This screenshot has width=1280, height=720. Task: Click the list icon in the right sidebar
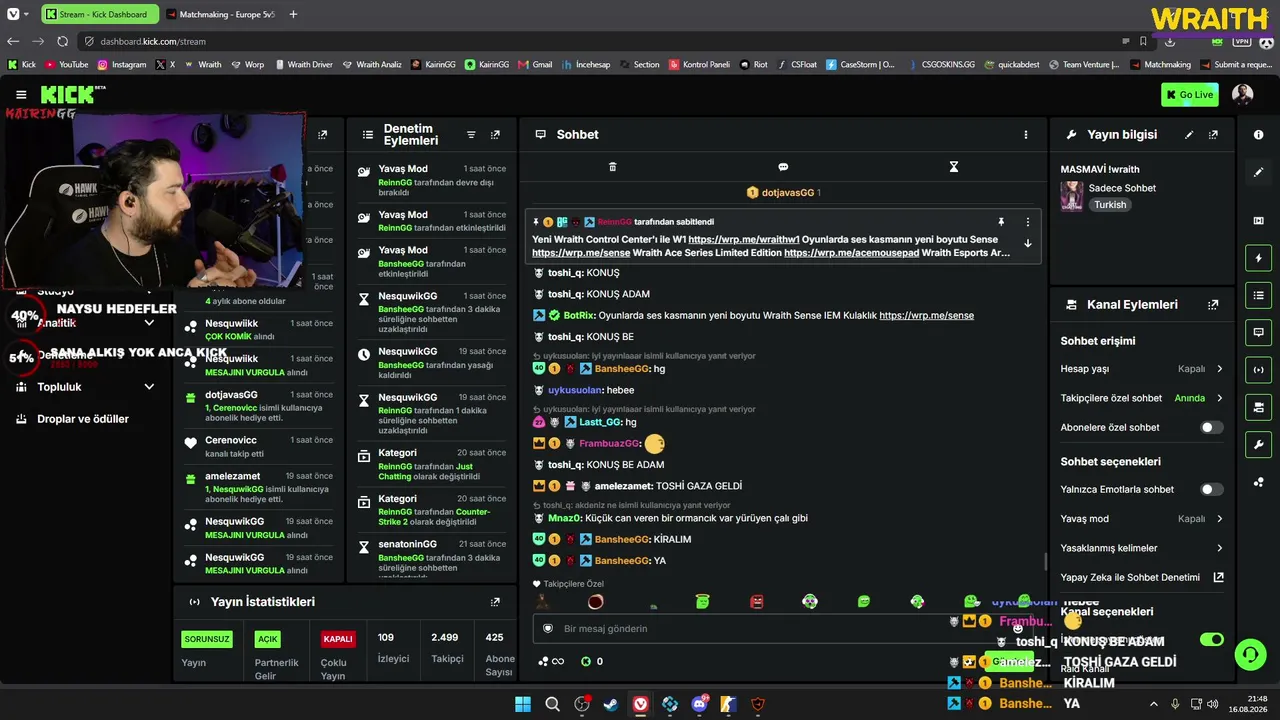(x=1258, y=295)
